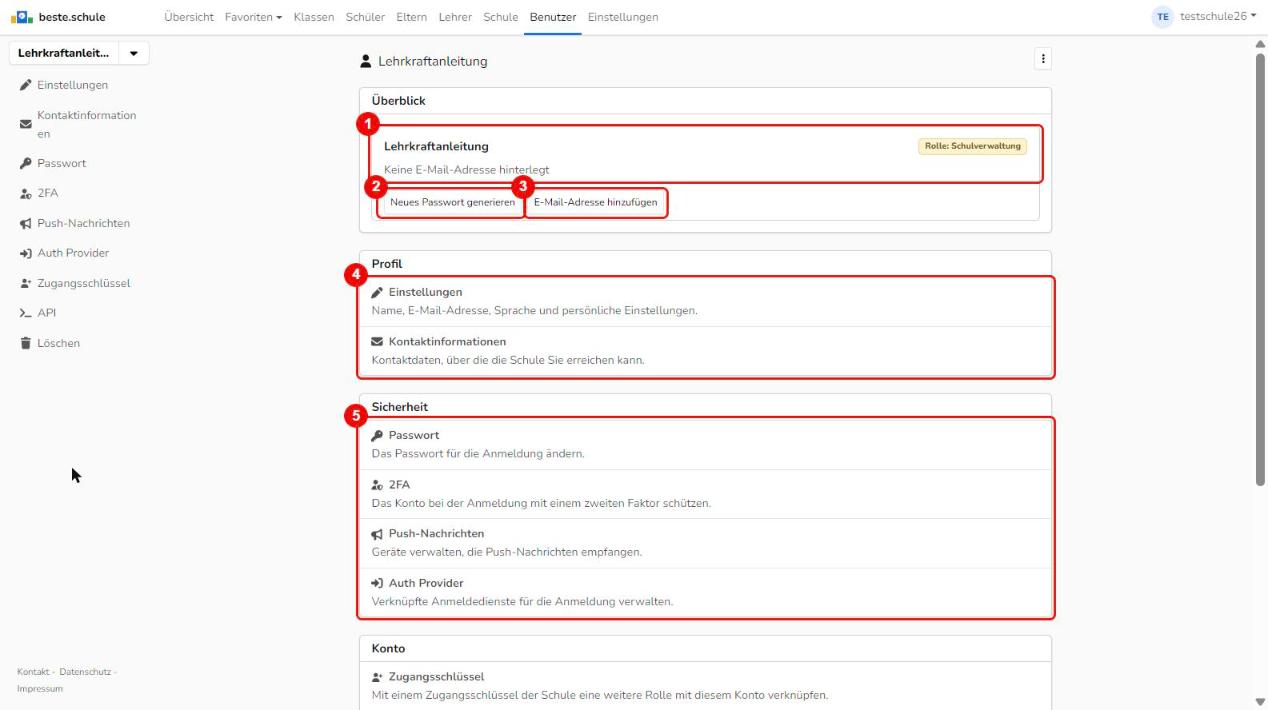The width and height of the screenshot is (1268, 710).
Task: Click the user-plus icon beside sidebar Zugangsschlüssel
Action: (x=25, y=283)
